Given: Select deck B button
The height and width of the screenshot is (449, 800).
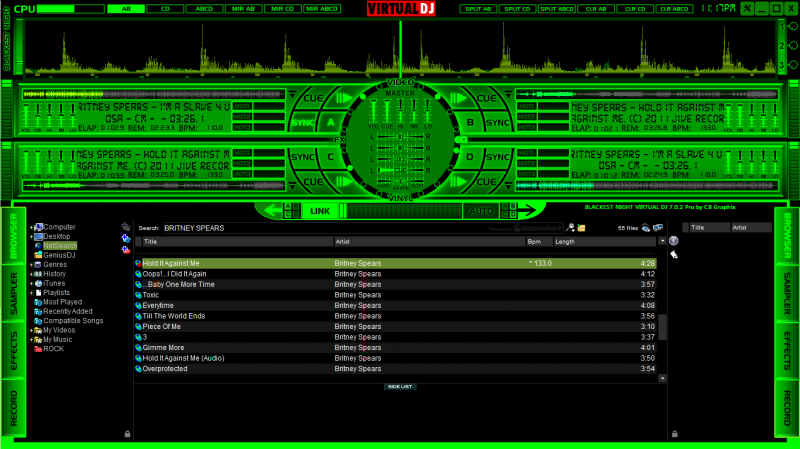Looking at the screenshot, I should (x=470, y=122).
